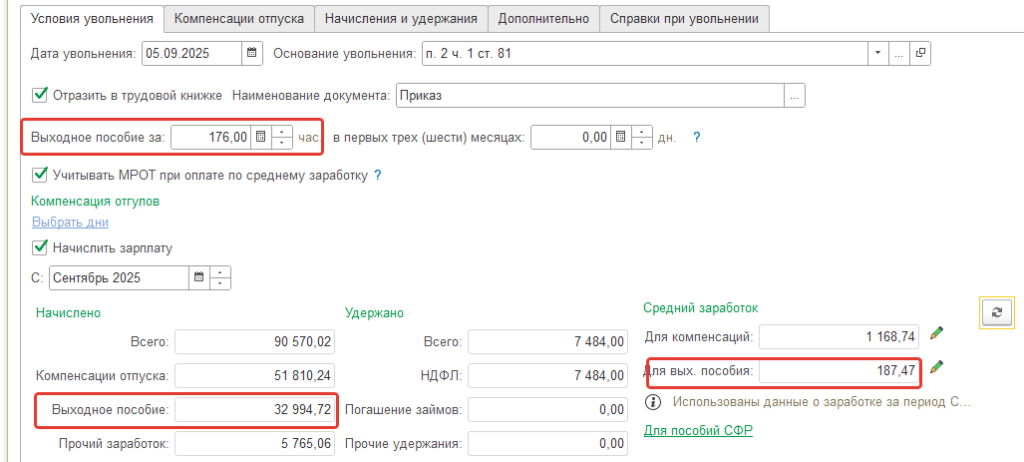Switch to the Компенсации отпуска tab
This screenshot has height=462, width=1024.
(x=239, y=18)
